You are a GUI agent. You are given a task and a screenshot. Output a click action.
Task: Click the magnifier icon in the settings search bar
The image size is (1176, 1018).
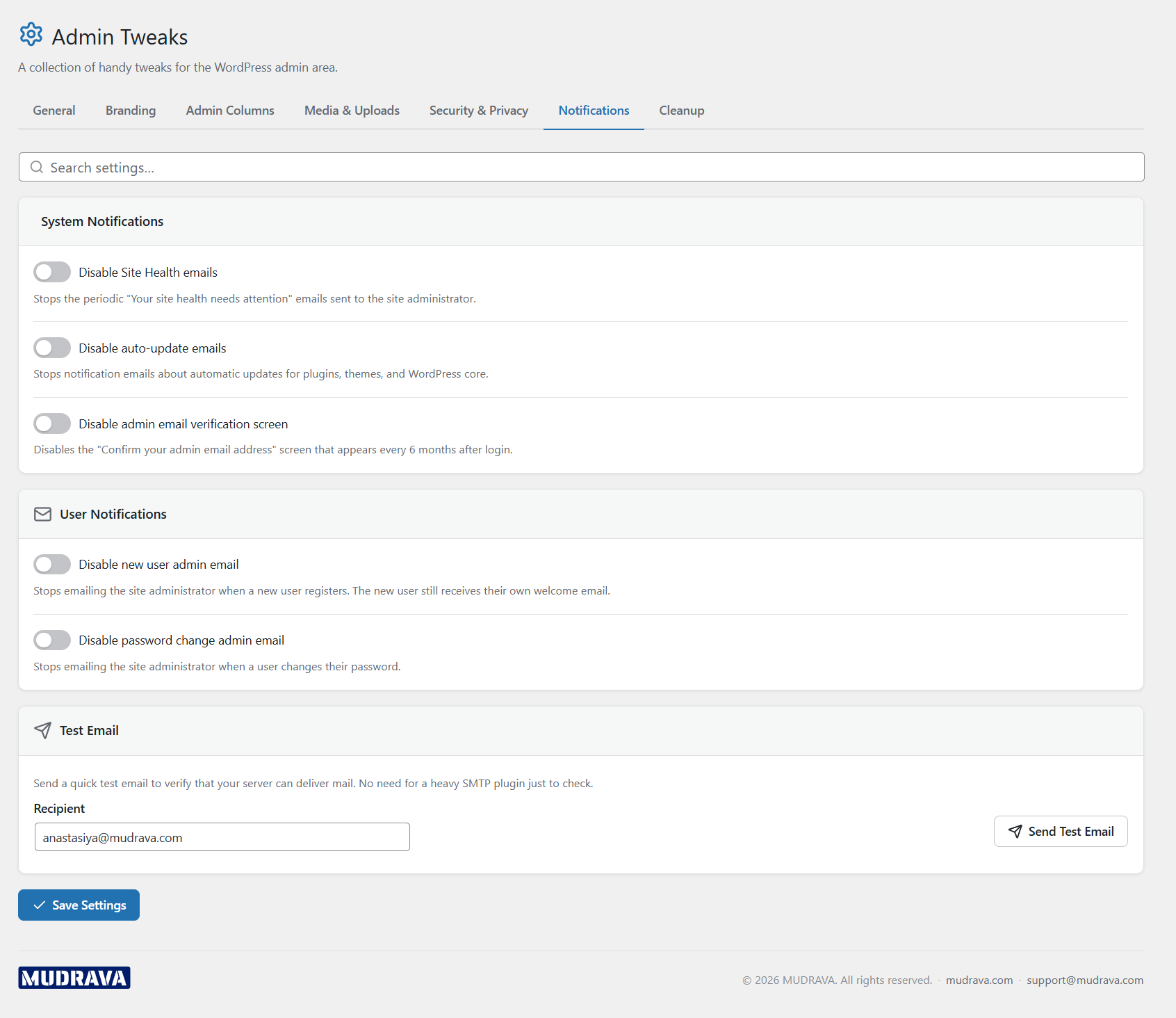coord(37,167)
